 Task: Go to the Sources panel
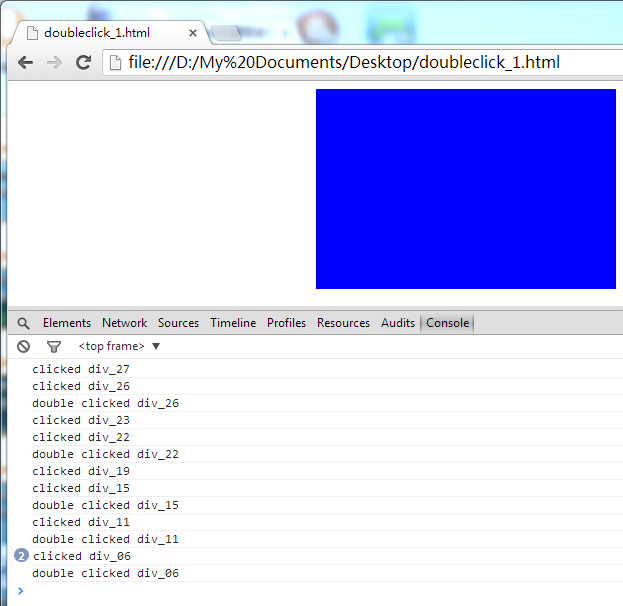(178, 323)
